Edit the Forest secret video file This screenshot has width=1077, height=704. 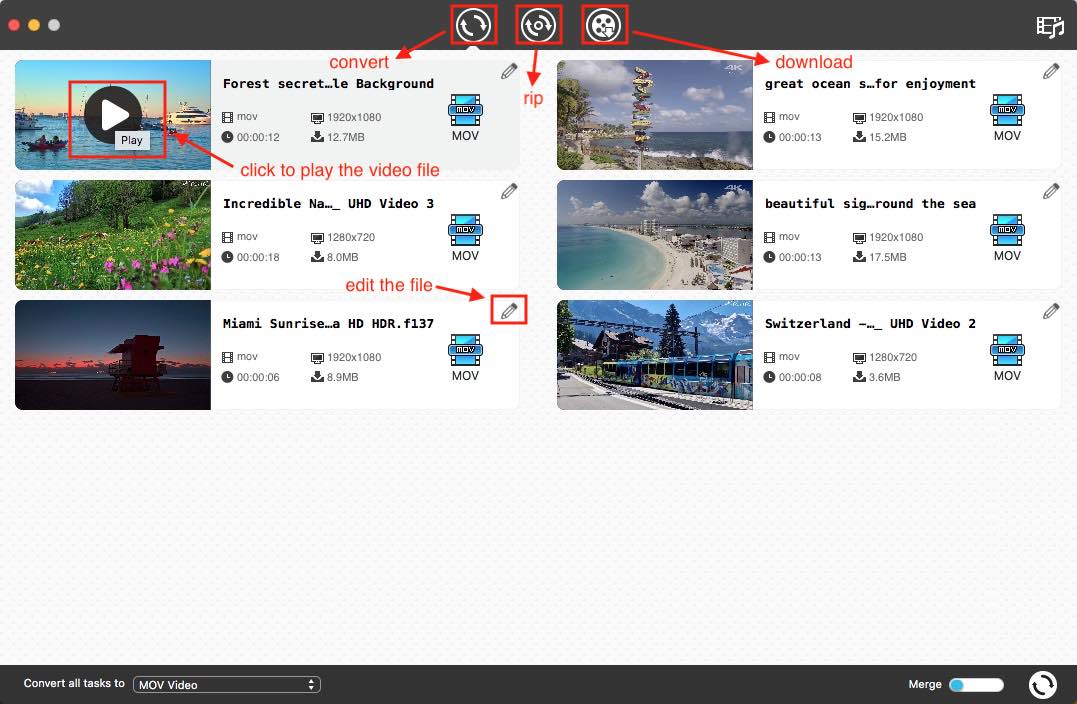coord(508,70)
